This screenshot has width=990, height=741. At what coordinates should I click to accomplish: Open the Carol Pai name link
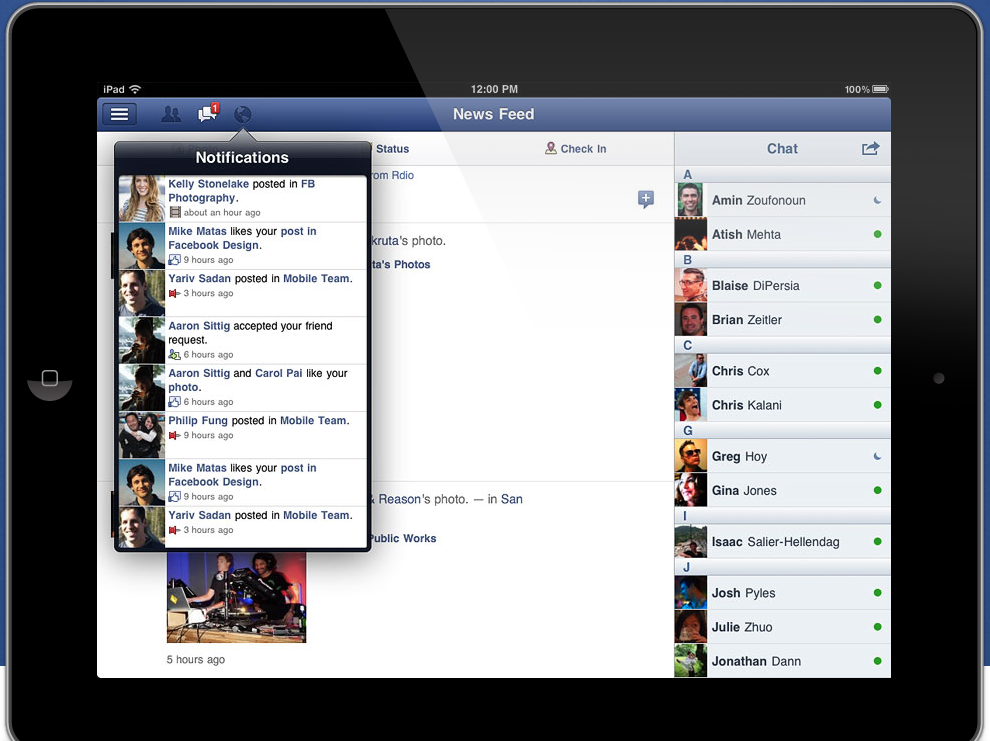278,373
